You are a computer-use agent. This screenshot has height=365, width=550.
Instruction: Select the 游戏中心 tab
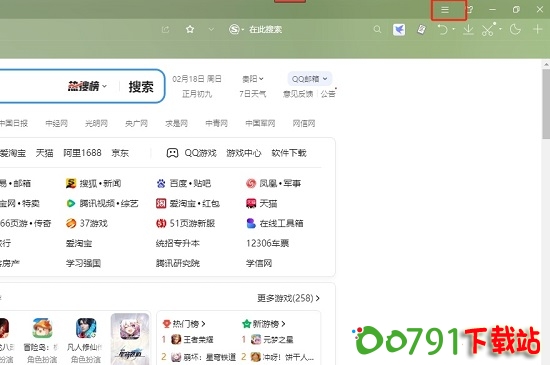click(x=244, y=153)
